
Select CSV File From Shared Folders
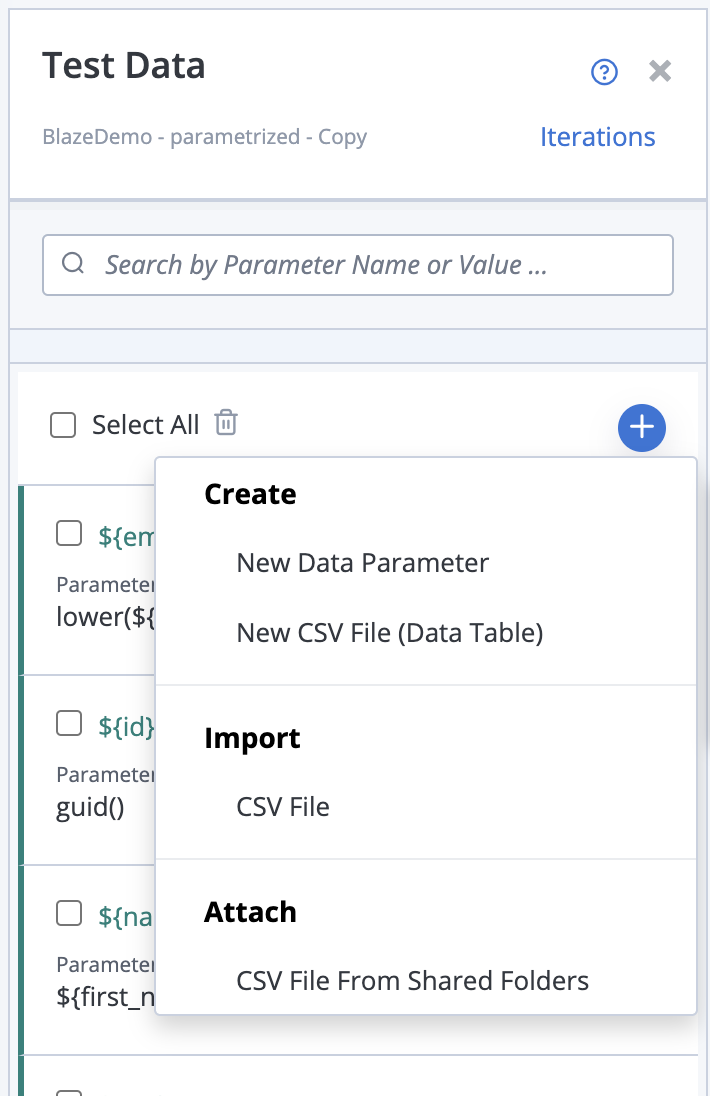pyautogui.click(x=412, y=981)
